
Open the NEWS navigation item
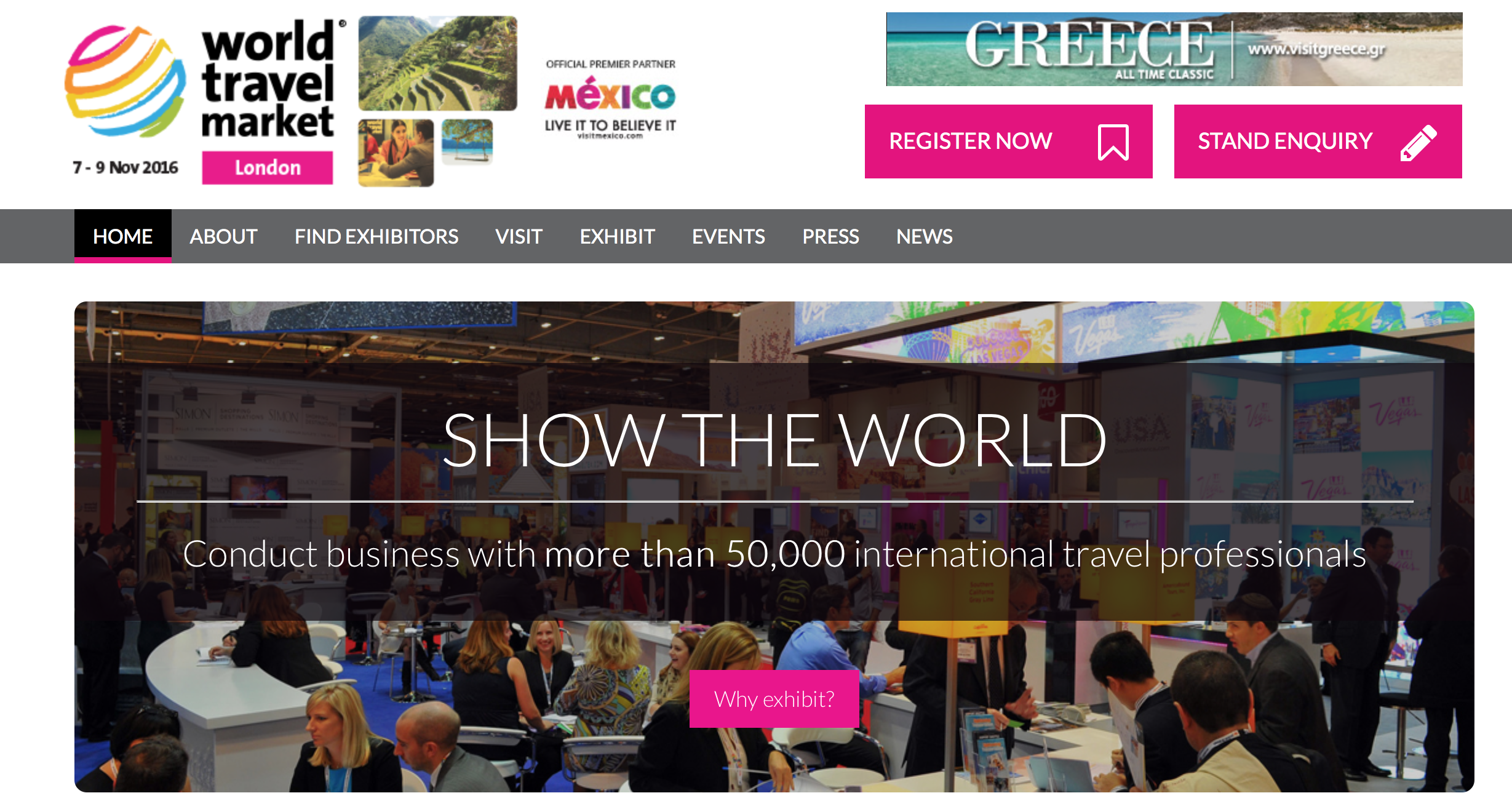coord(925,236)
